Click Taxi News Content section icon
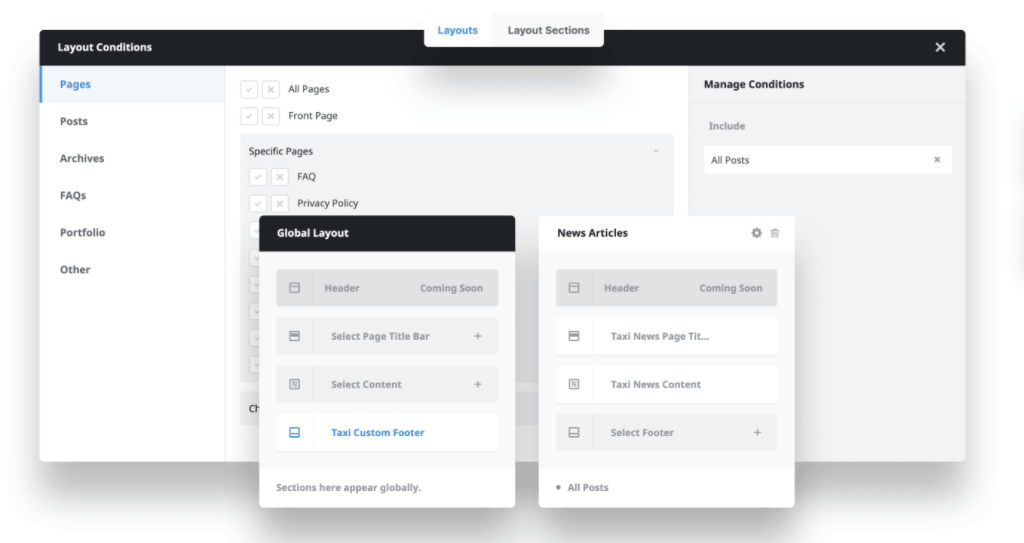This screenshot has width=1024, height=543. (574, 385)
